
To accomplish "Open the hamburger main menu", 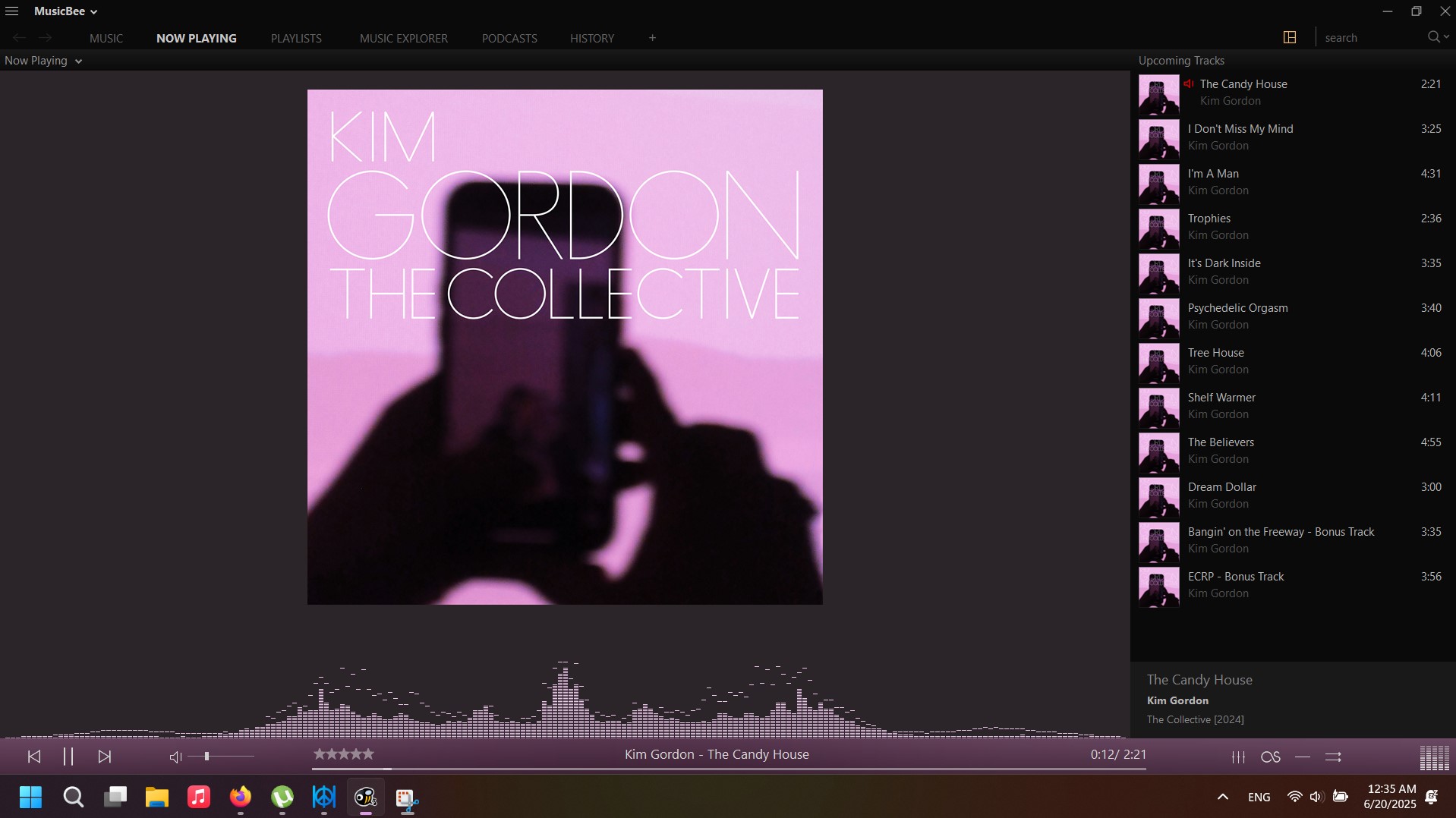I will coord(11,11).
